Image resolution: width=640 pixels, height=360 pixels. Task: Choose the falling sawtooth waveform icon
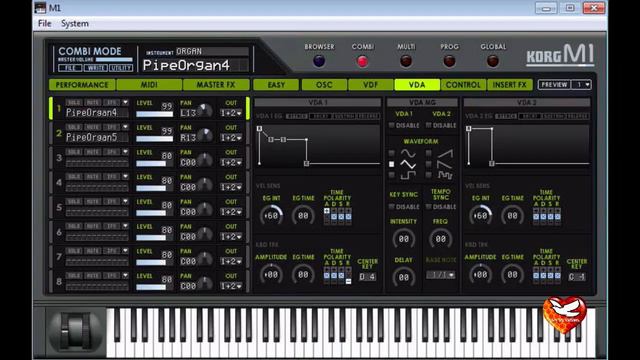click(x=445, y=164)
